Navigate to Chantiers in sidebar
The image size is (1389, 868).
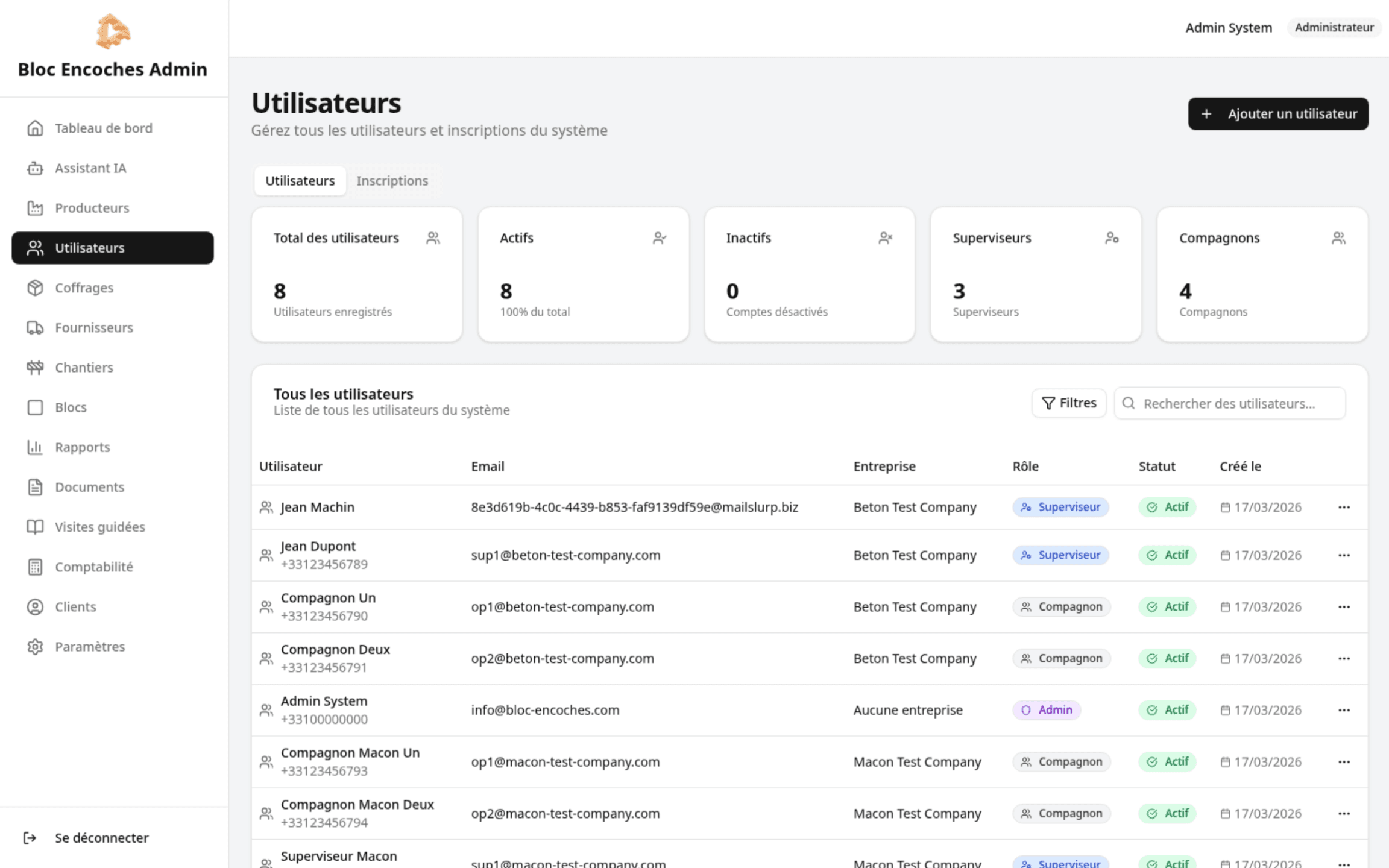coord(113,367)
